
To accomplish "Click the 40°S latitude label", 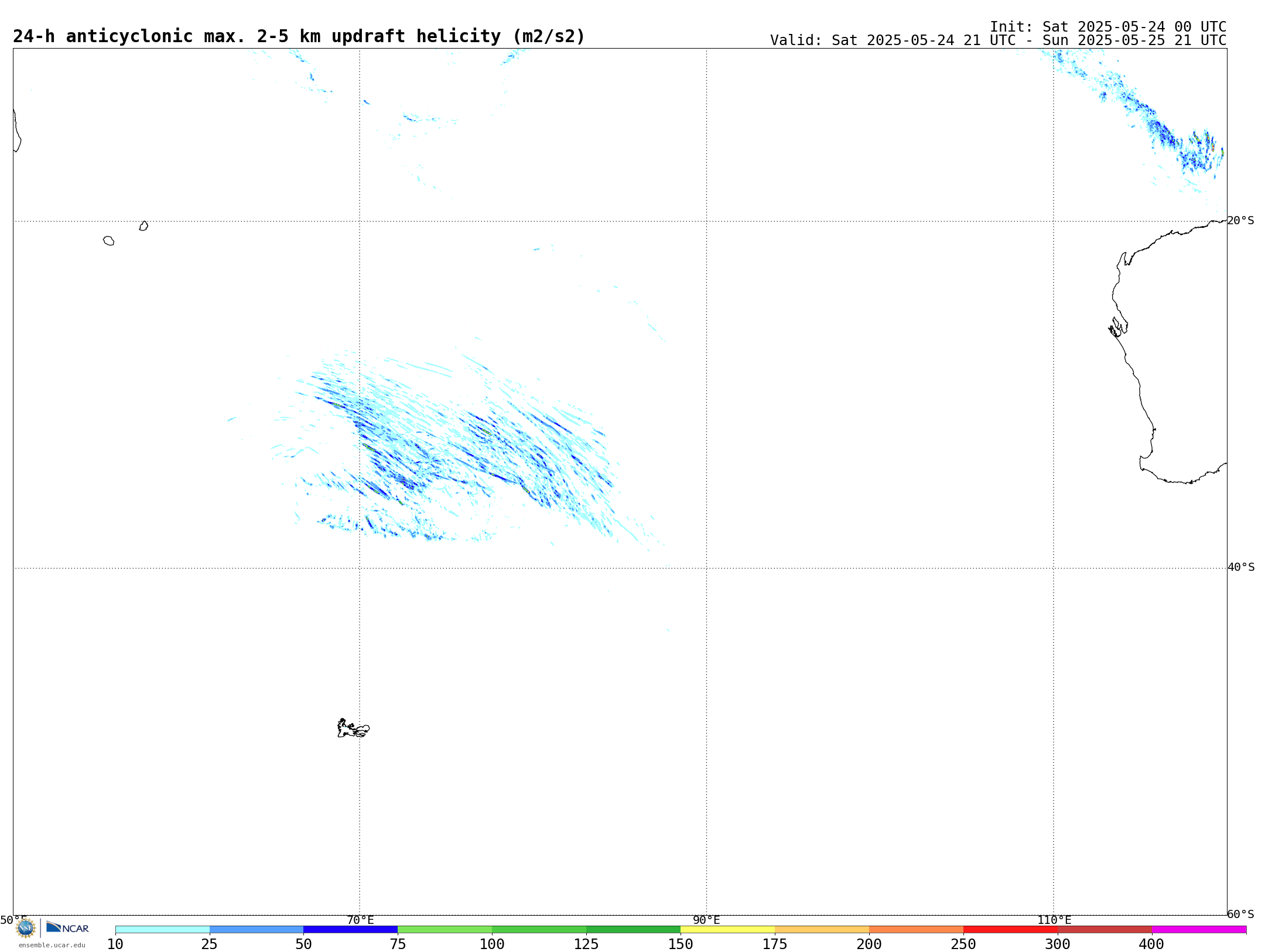I will coord(1241,567).
